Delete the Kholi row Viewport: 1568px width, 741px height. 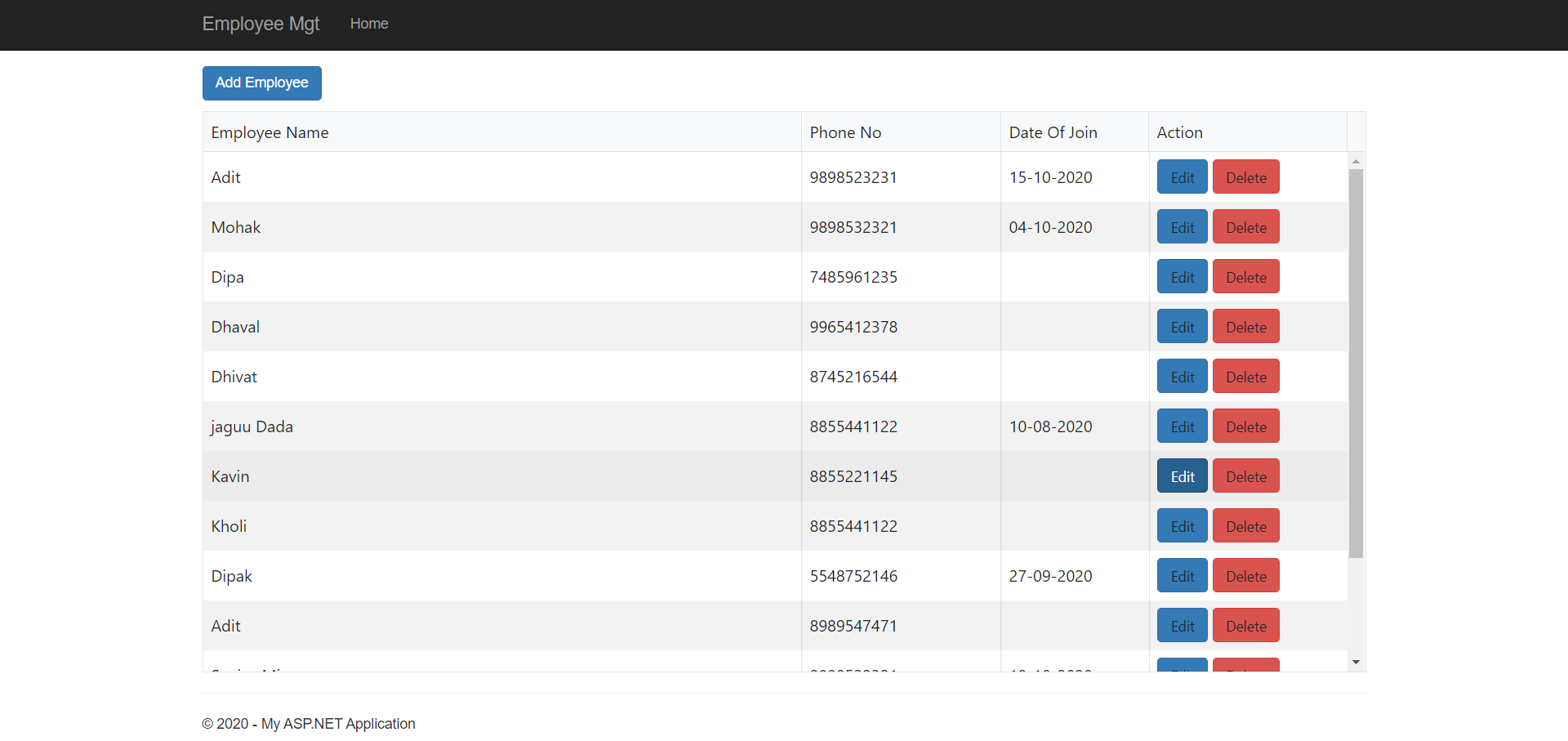click(x=1245, y=526)
